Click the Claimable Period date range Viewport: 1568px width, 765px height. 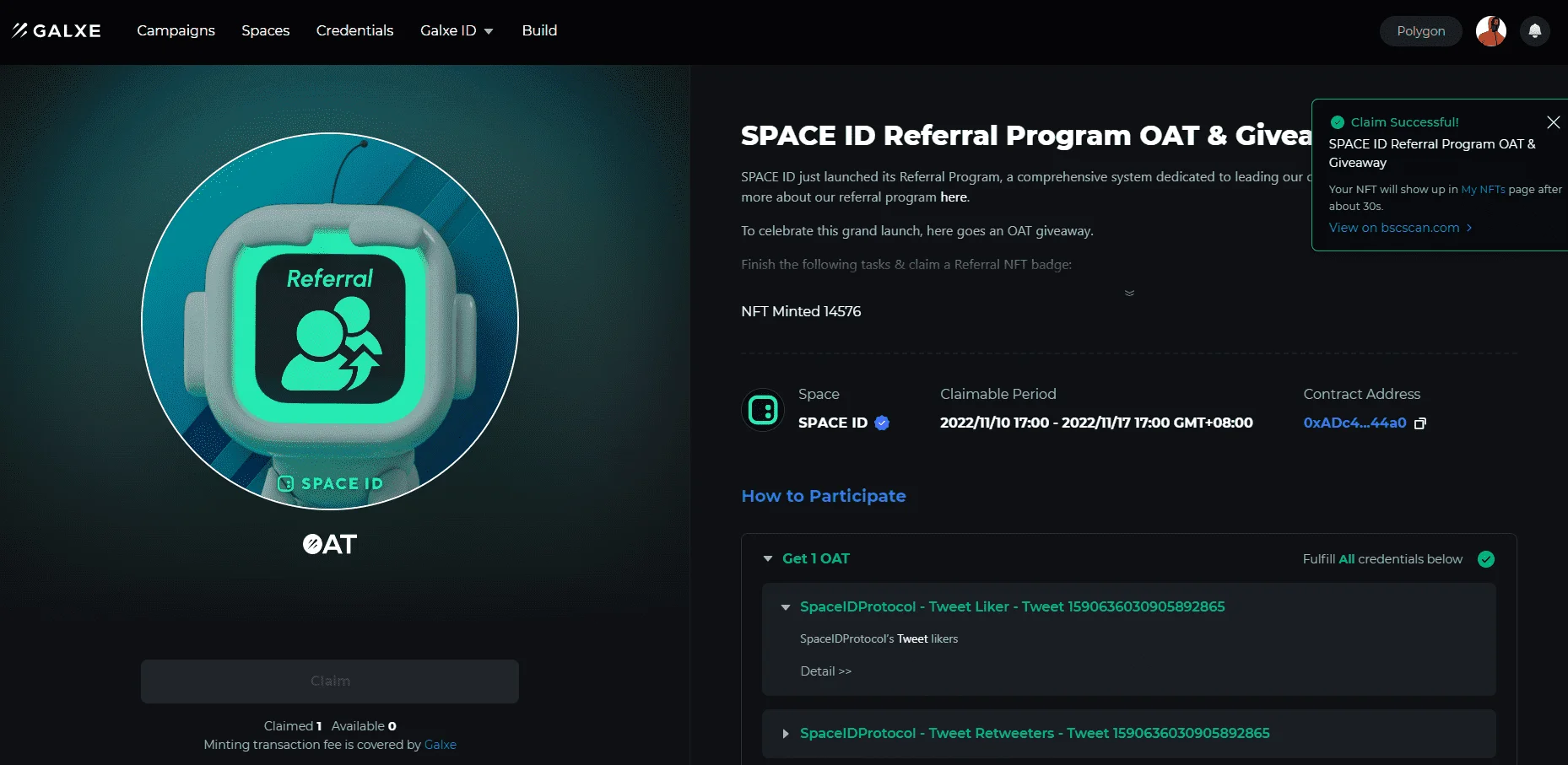tap(1096, 423)
